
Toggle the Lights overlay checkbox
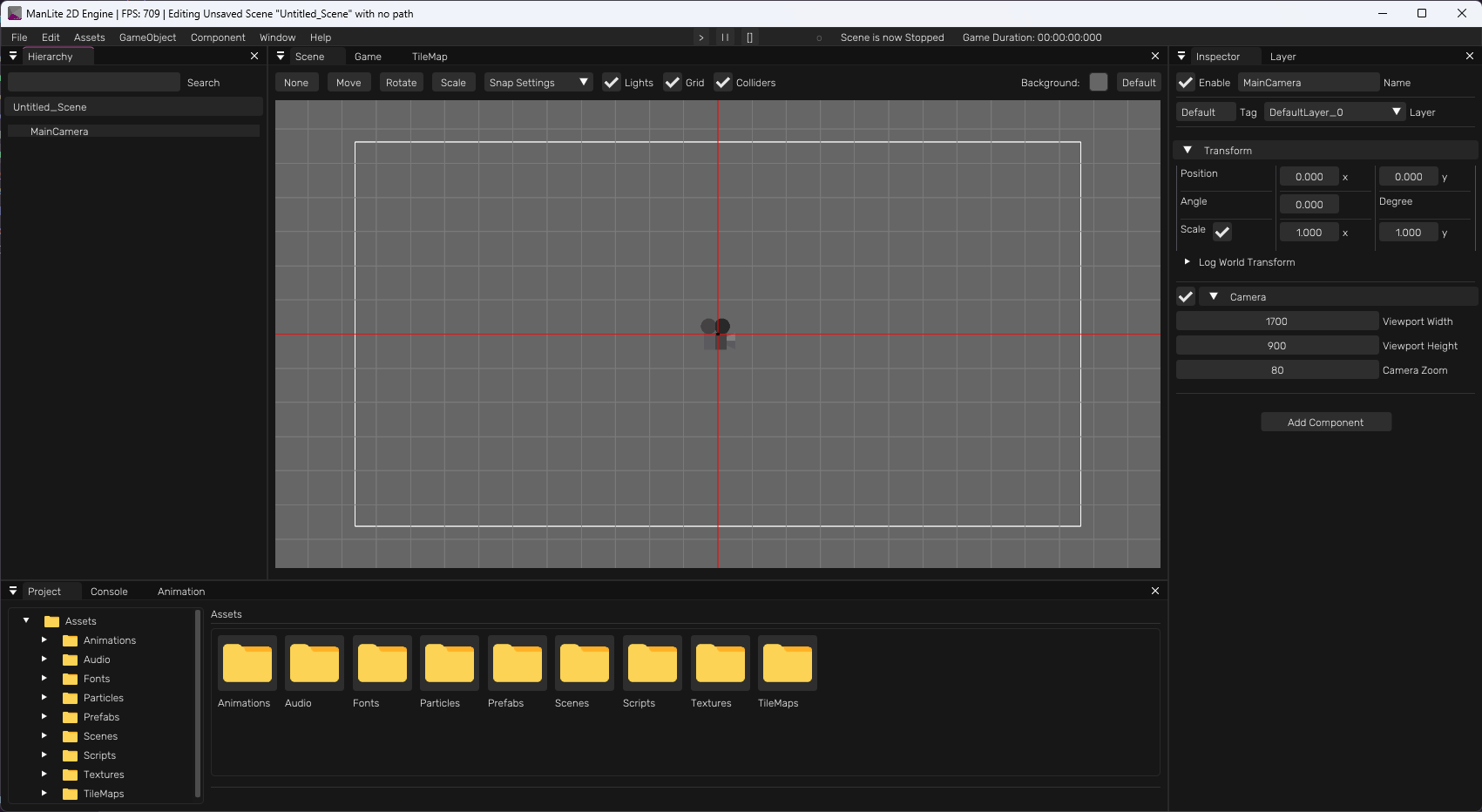pyautogui.click(x=611, y=82)
